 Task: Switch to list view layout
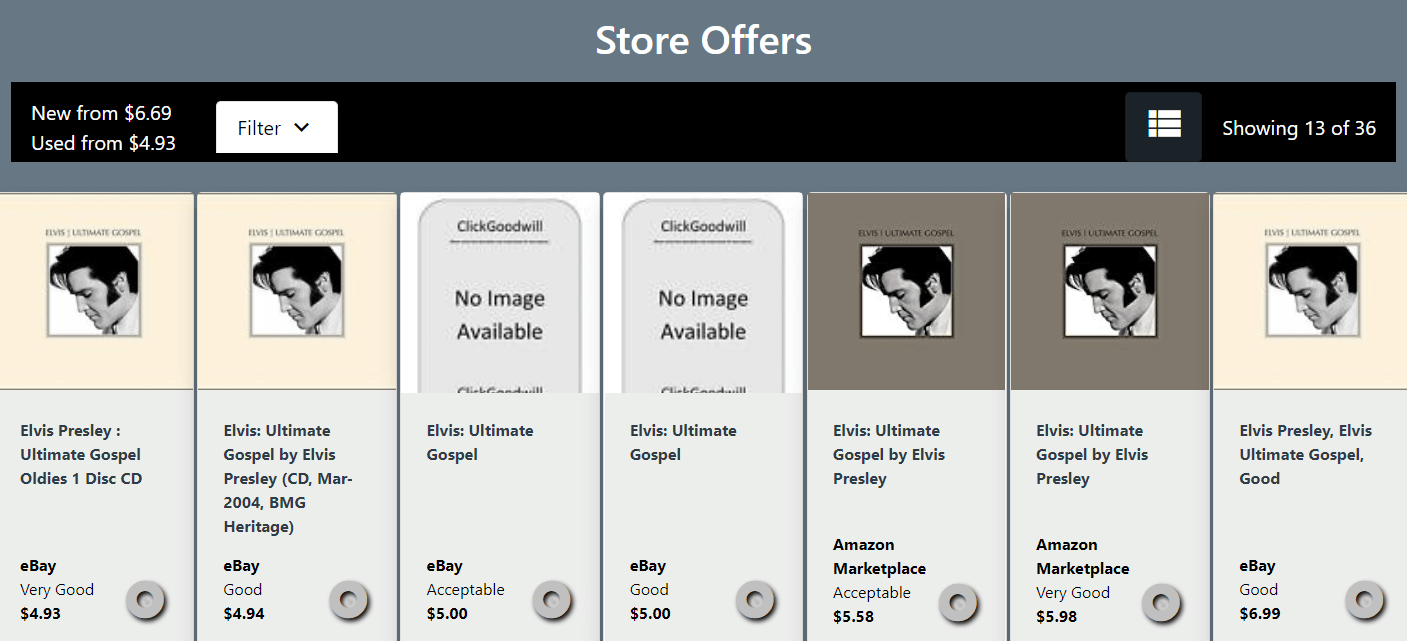(x=1164, y=126)
